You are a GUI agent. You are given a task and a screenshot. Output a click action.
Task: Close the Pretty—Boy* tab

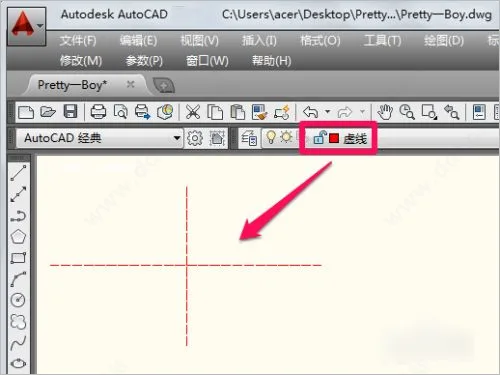[x=131, y=85]
